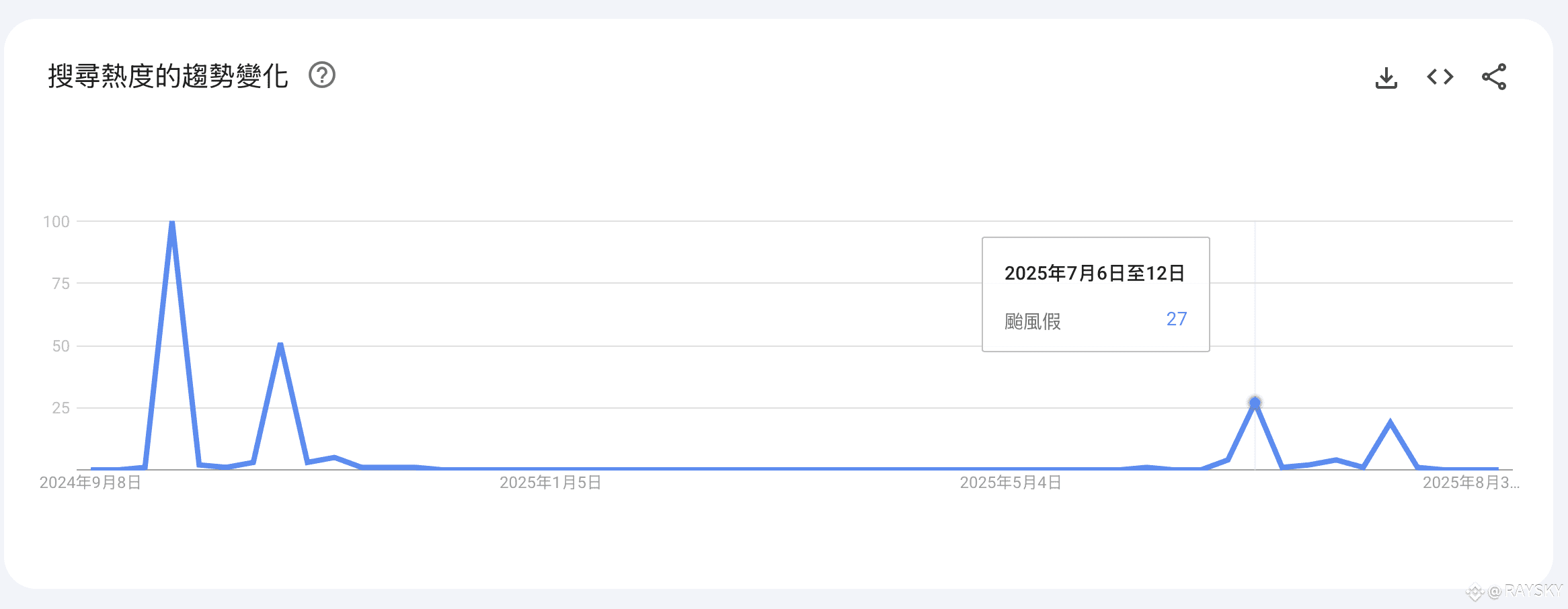Open the embed code icon
1568x609 pixels.
(1440, 77)
